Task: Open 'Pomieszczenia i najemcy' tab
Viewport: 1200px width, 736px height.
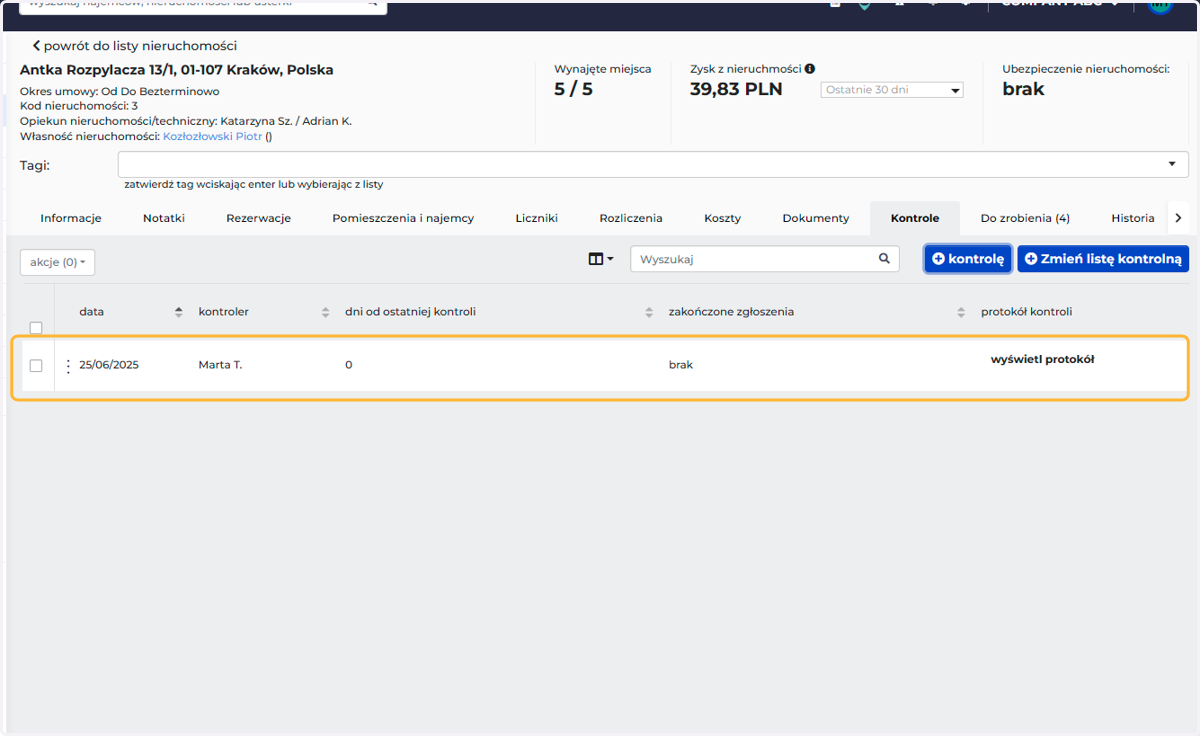Action: [x=403, y=218]
